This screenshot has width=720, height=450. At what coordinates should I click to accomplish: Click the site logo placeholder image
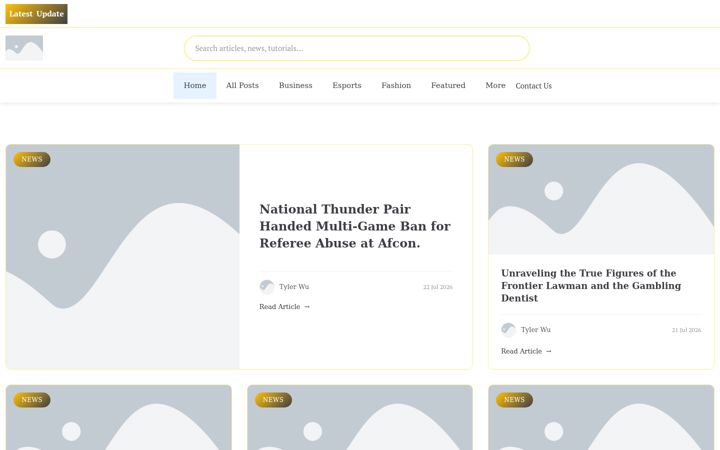coord(24,48)
